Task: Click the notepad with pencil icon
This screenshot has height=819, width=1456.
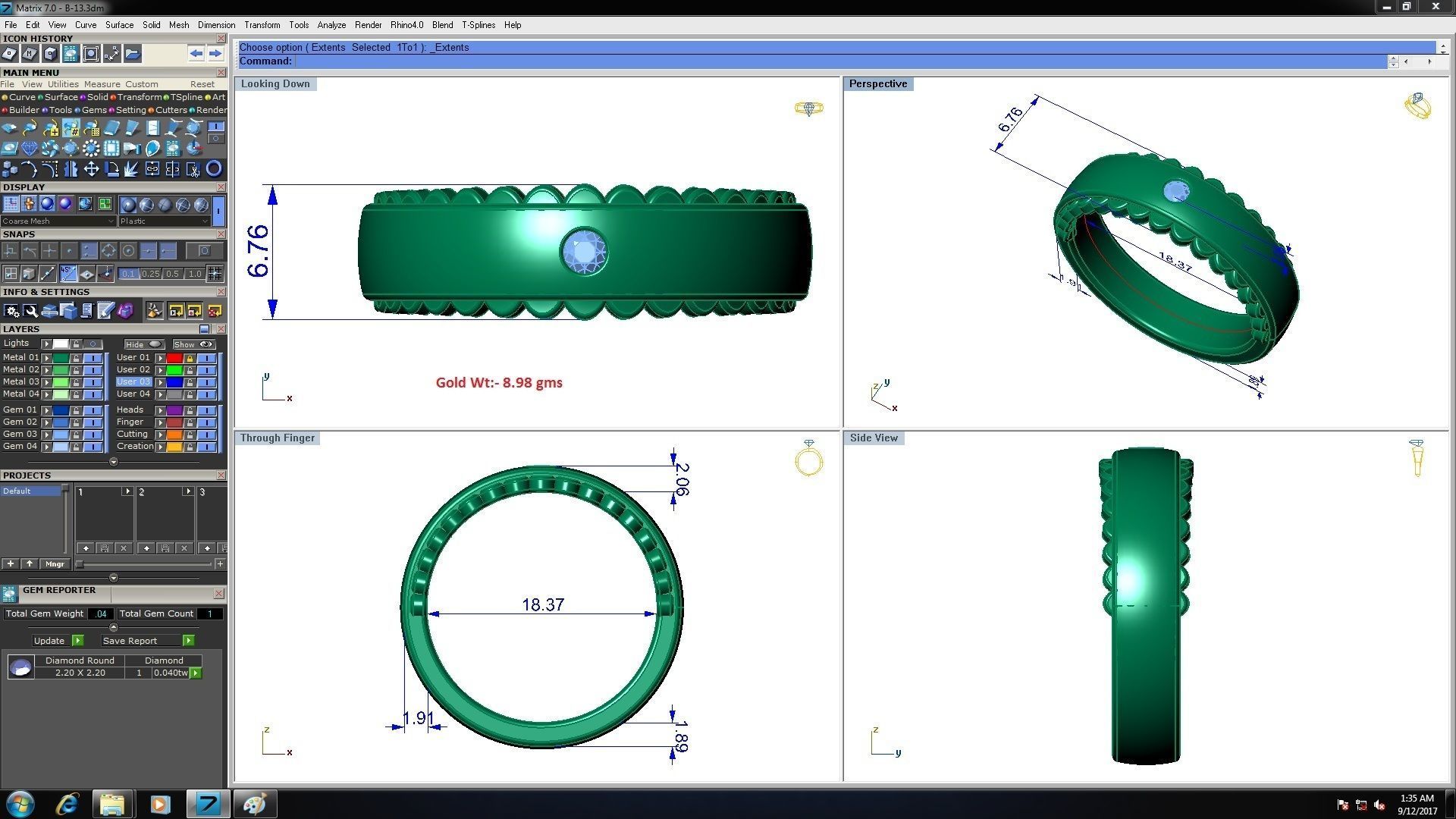Action: click(105, 311)
